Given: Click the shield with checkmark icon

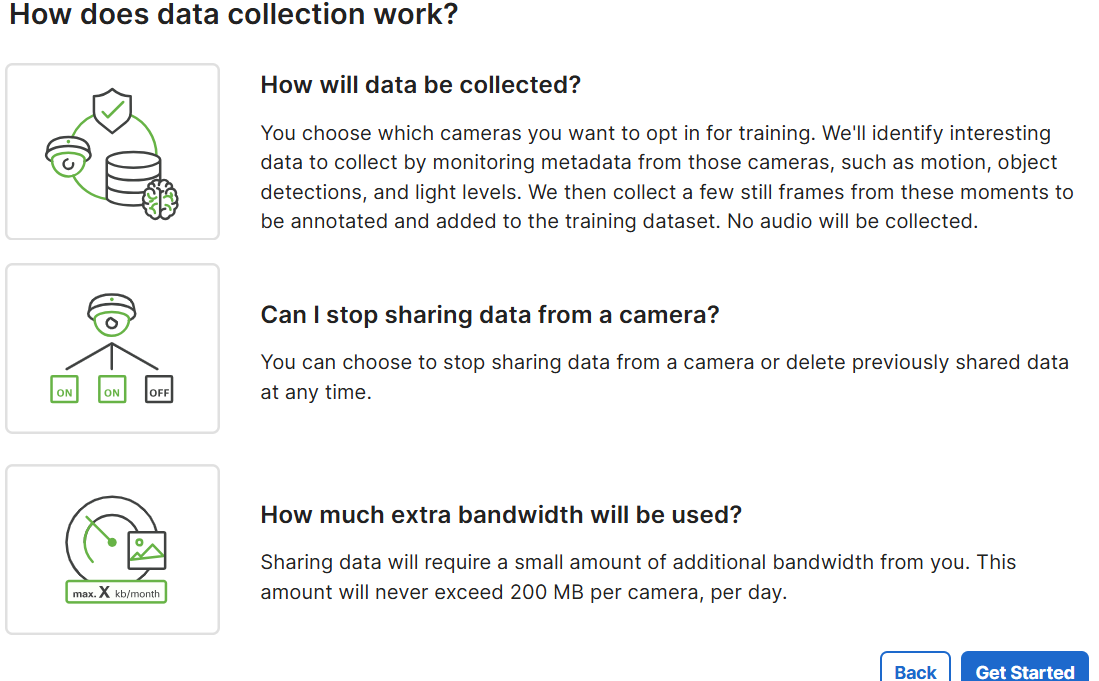Looking at the screenshot, I should tap(112, 111).
